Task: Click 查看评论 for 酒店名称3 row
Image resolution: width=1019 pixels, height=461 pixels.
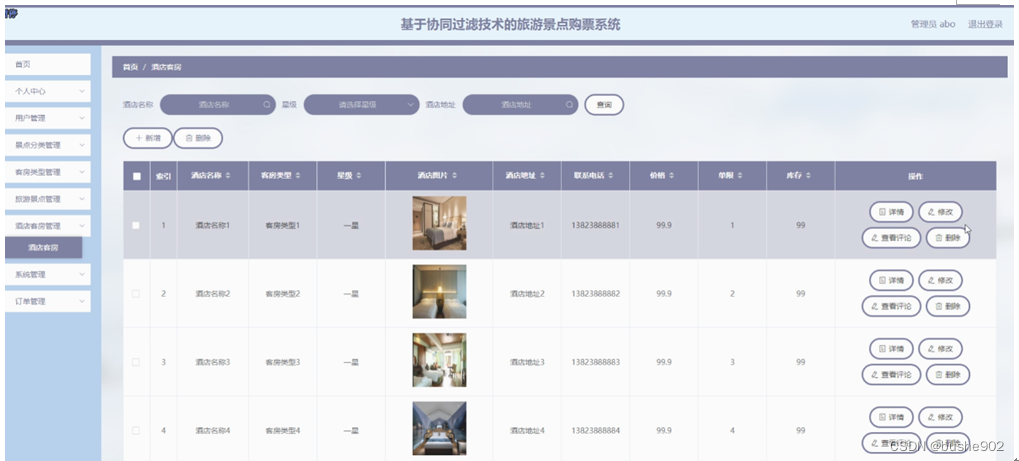Action: click(891, 375)
